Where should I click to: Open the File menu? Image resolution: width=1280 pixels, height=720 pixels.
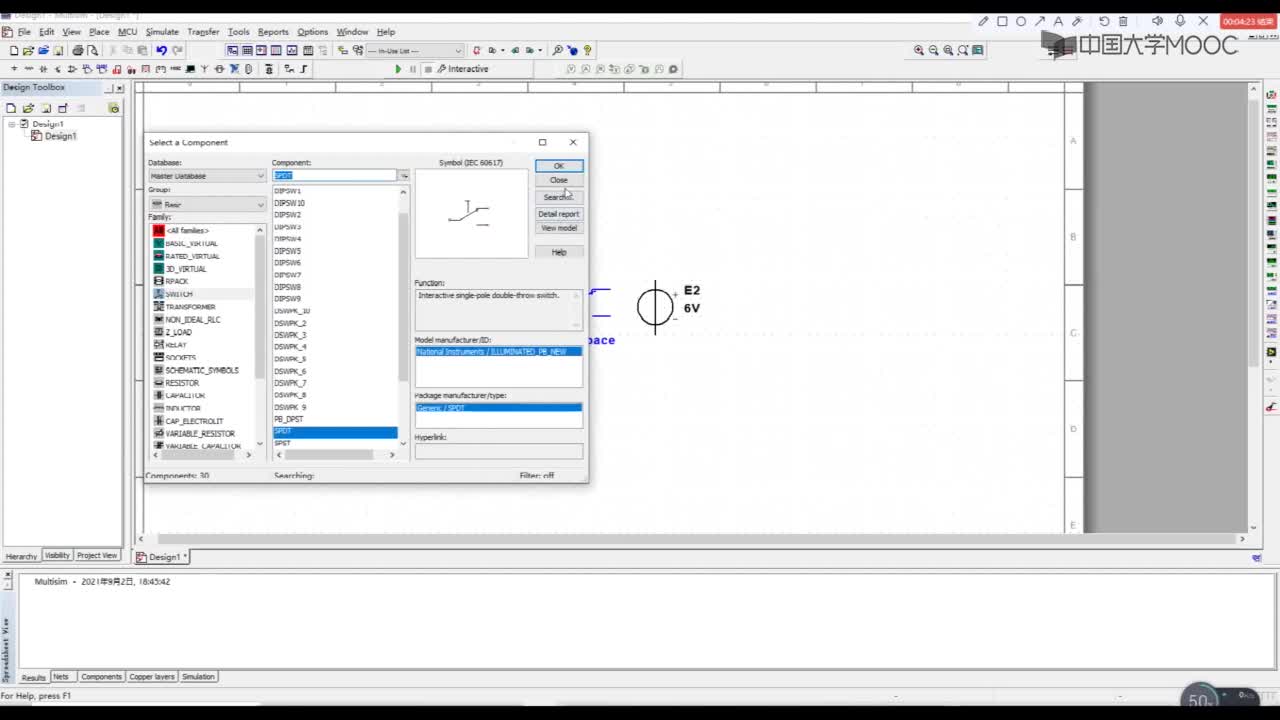(x=24, y=32)
